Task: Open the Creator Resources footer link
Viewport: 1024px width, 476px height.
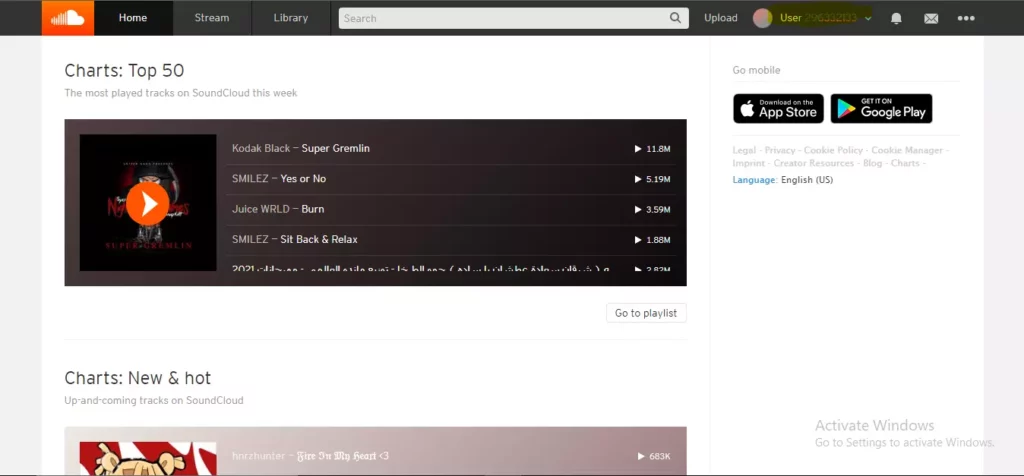Action: coord(814,163)
